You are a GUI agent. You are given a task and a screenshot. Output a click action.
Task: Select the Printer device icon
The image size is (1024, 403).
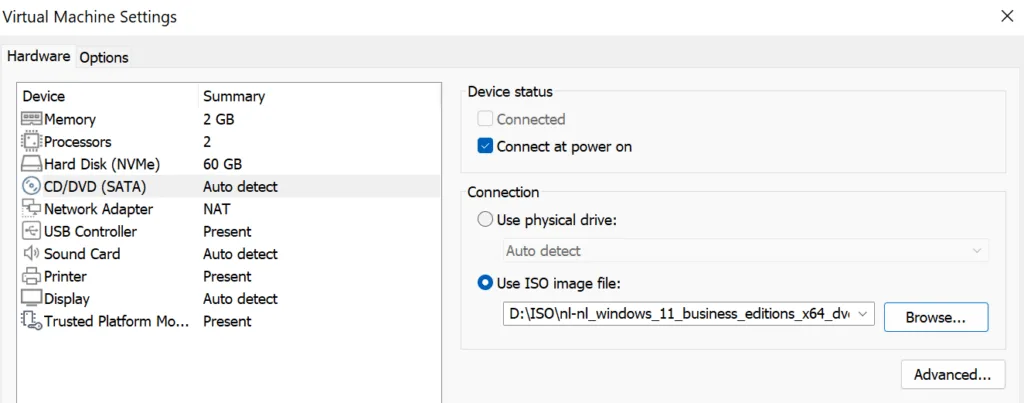click(31, 276)
